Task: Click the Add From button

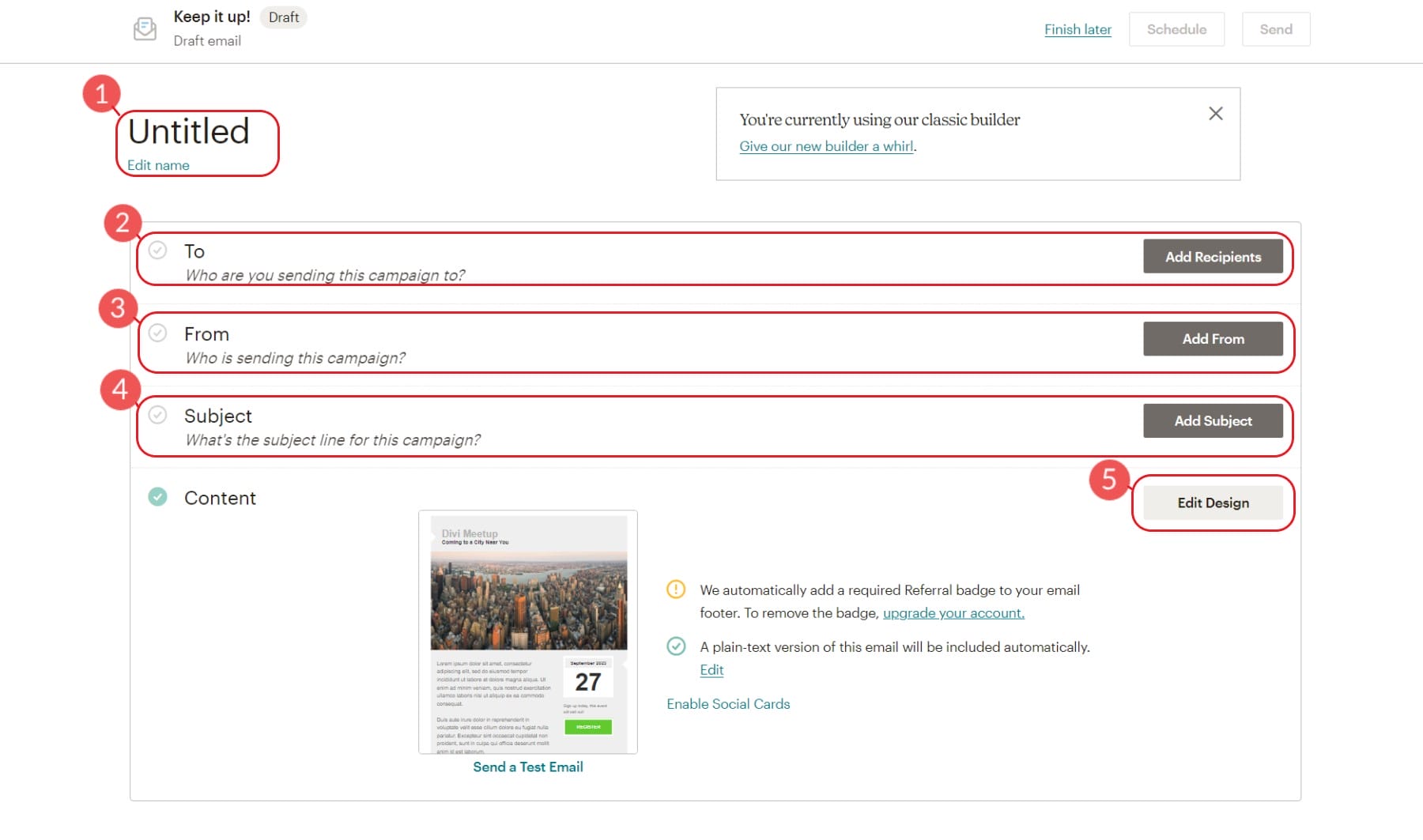Action: (x=1213, y=338)
